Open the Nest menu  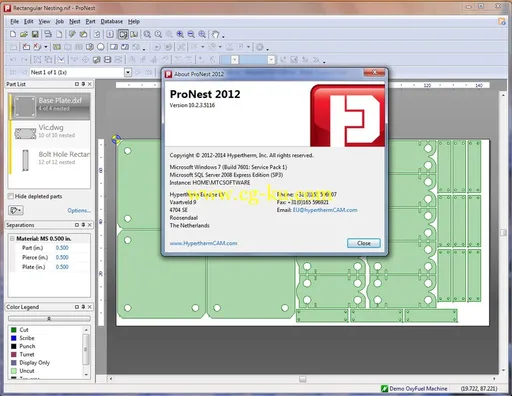point(75,22)
